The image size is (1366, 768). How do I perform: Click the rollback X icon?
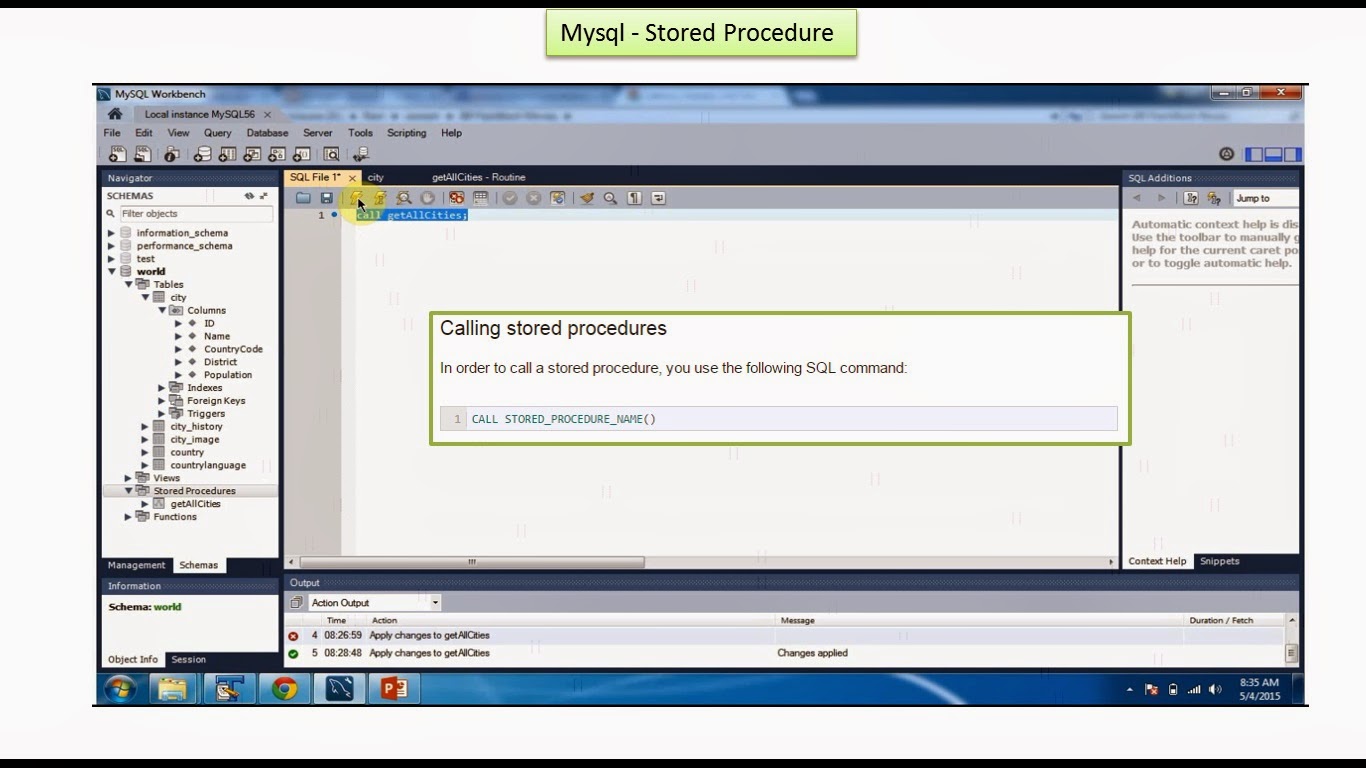(534, 198)
